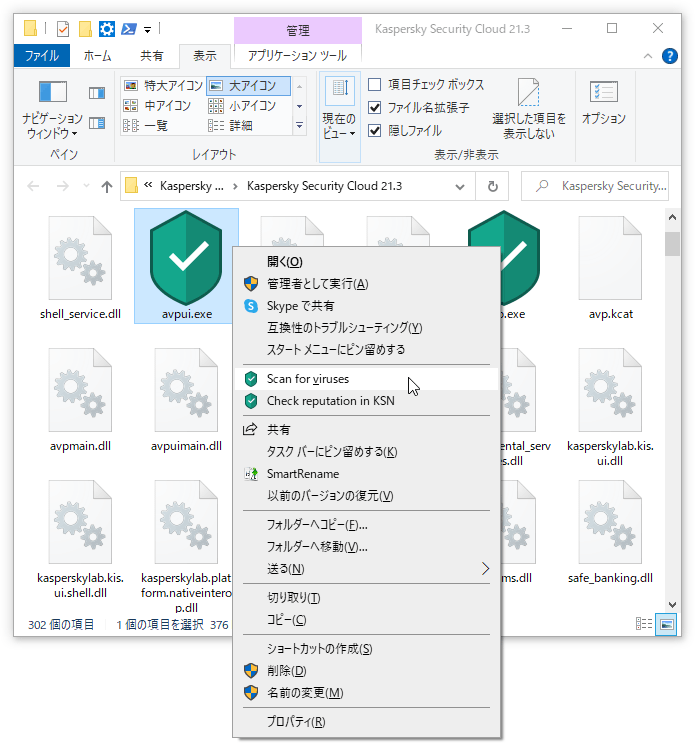
Task: Click the Skype share icon in context menu
Action: [251, 306]
